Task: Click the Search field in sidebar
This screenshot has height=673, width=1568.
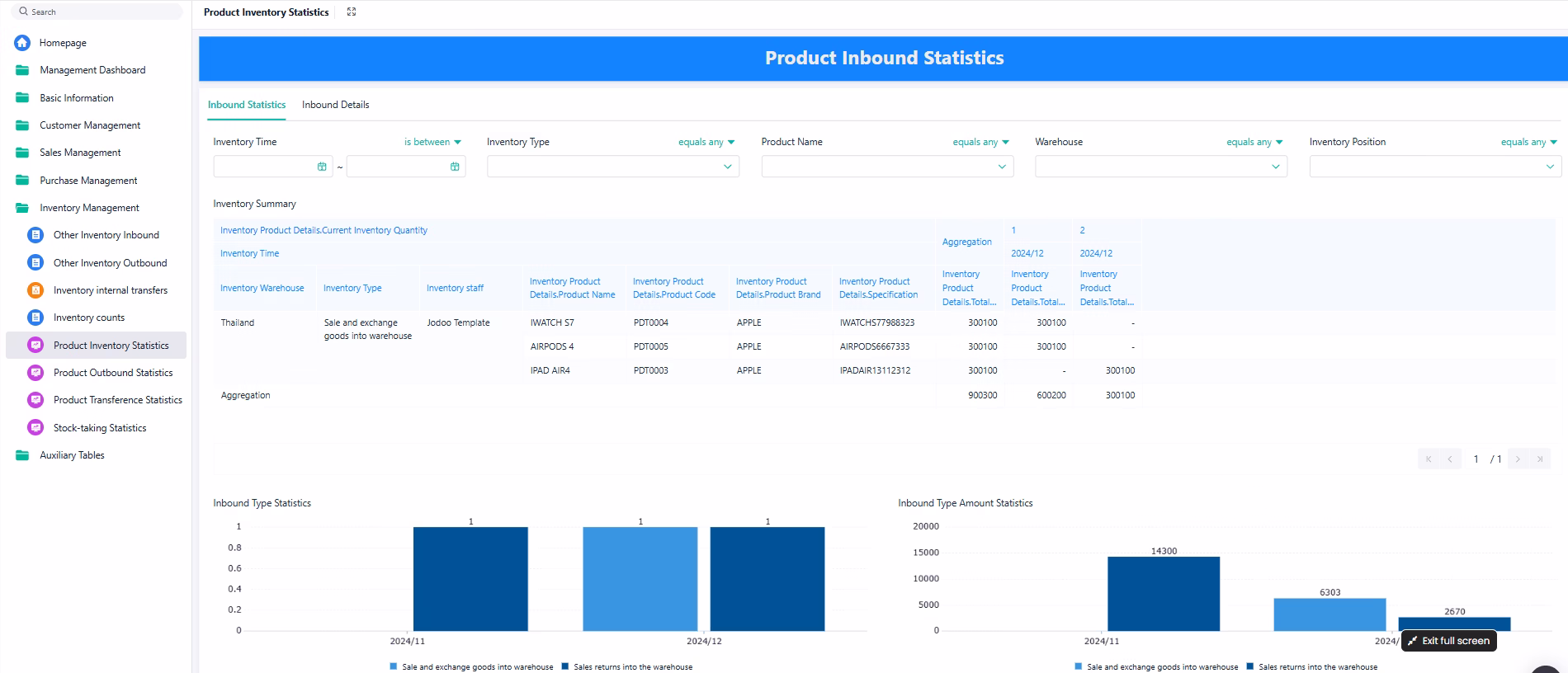Action: pos(99,12)
